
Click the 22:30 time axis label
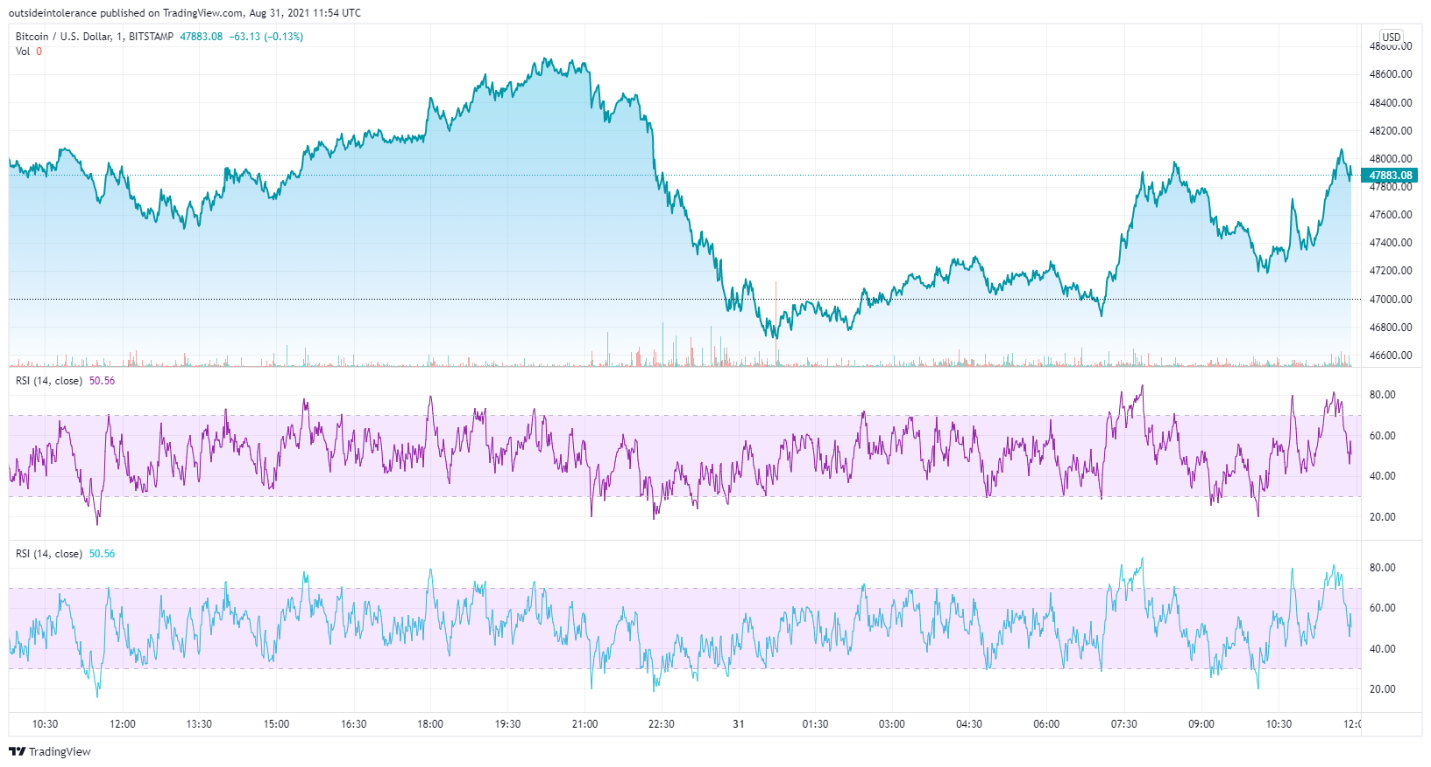(661, 724)
